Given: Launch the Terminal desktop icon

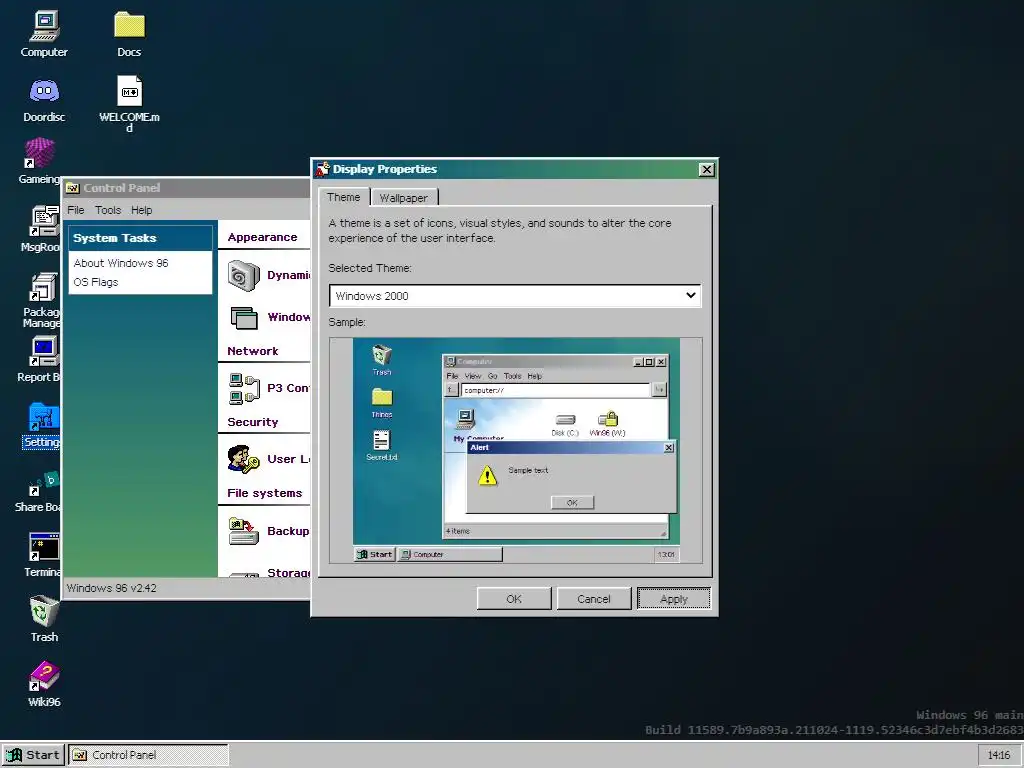Looking at the screenshot, I should tap(43, 554).
